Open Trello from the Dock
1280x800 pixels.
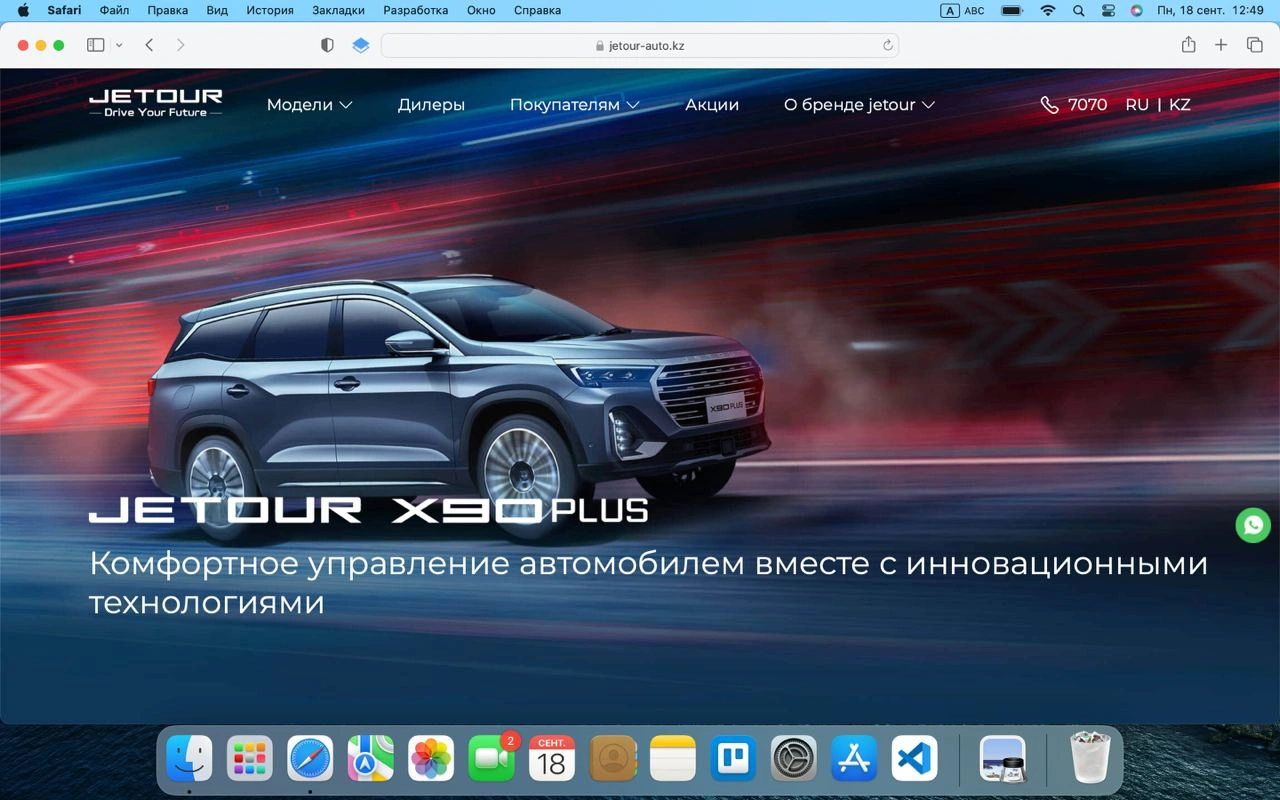733,758
